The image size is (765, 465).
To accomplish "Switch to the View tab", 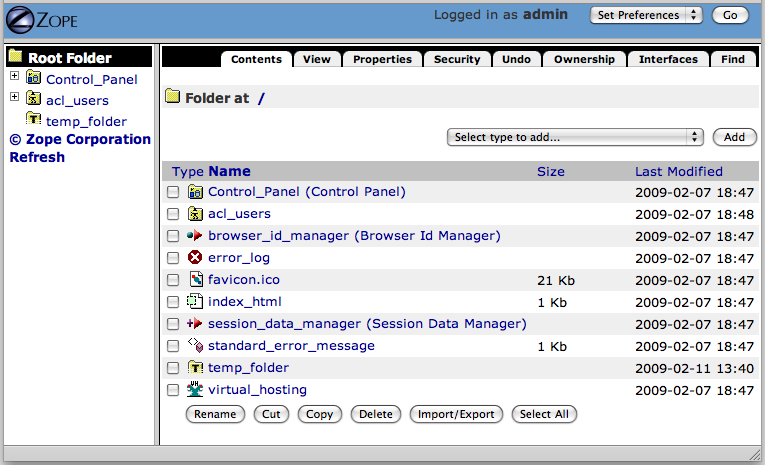I will [317, 59].
